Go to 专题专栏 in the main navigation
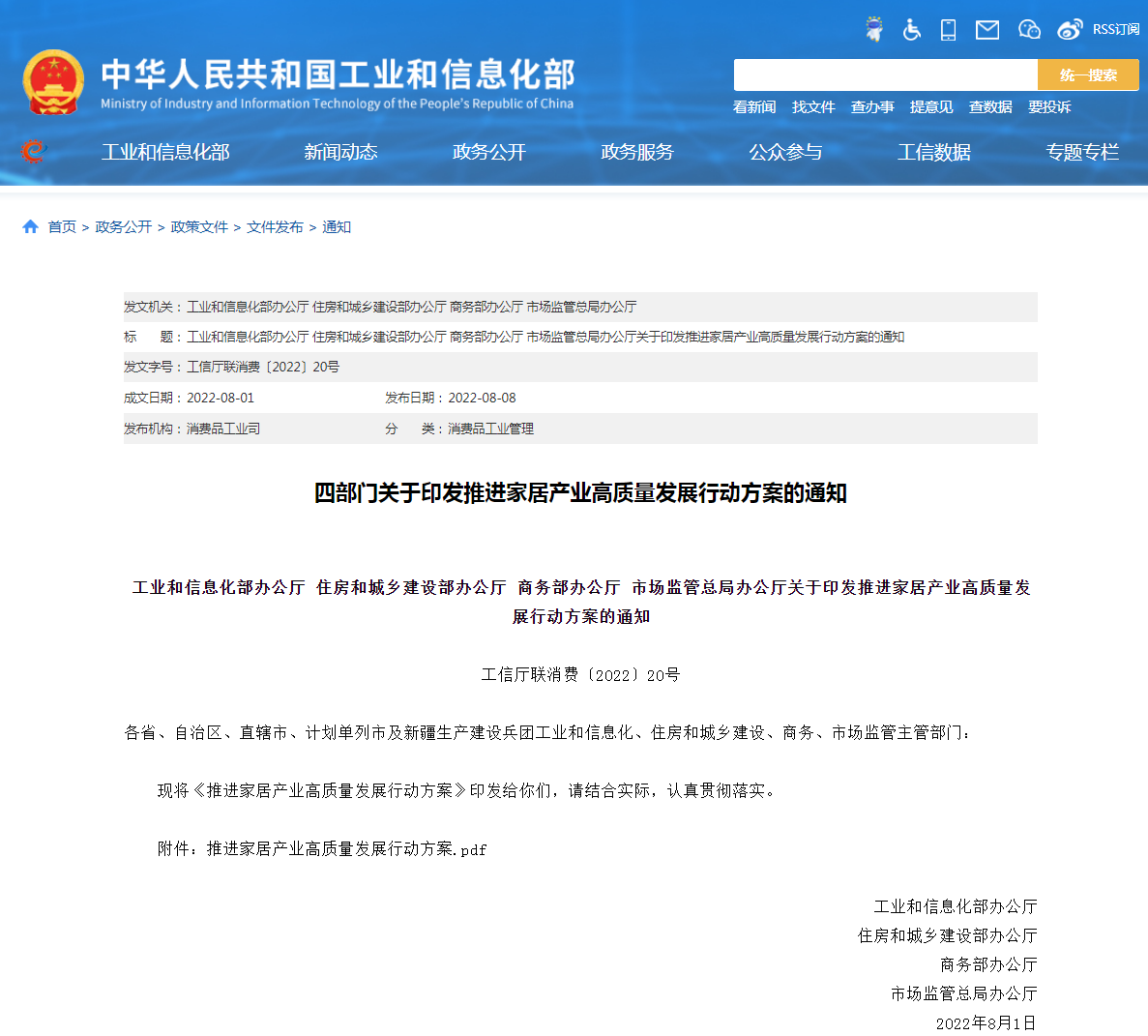The width and height of the screenshot is (1148, 1036). point(1081,152)
